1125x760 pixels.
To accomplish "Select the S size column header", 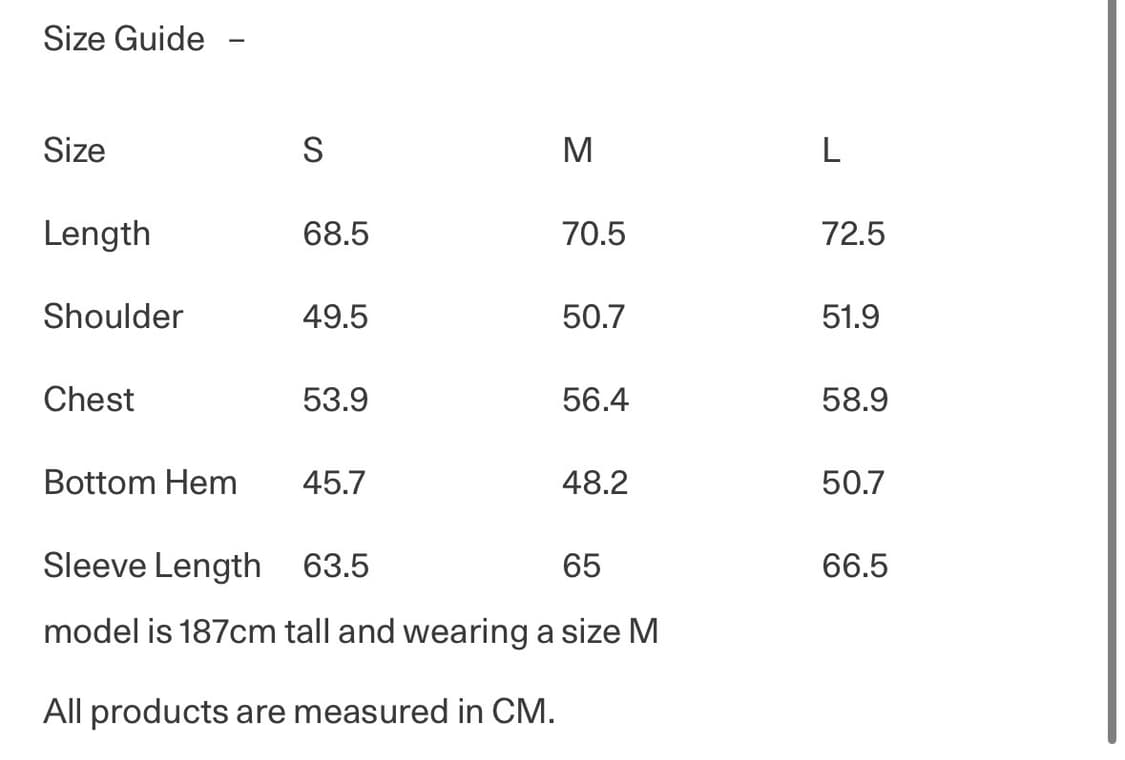I will [312, 151].
